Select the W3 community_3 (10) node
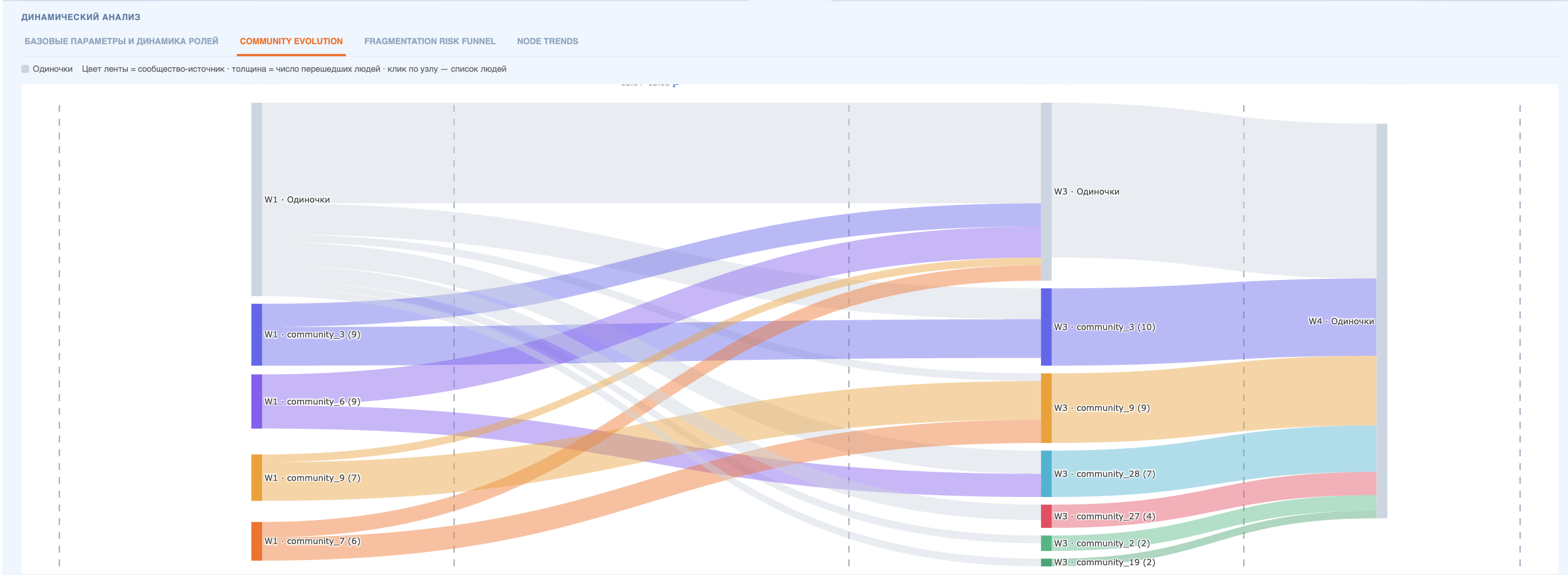This screenshot has height=575, width=1568. click(1046, 327)
